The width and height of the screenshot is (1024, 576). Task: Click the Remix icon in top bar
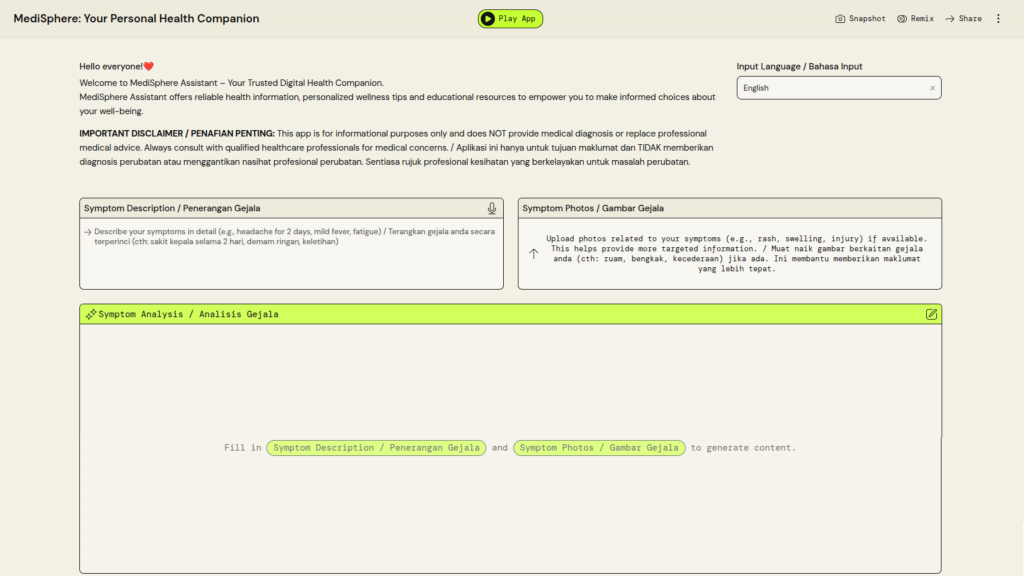pyautogui.click(x=902, y=19)
